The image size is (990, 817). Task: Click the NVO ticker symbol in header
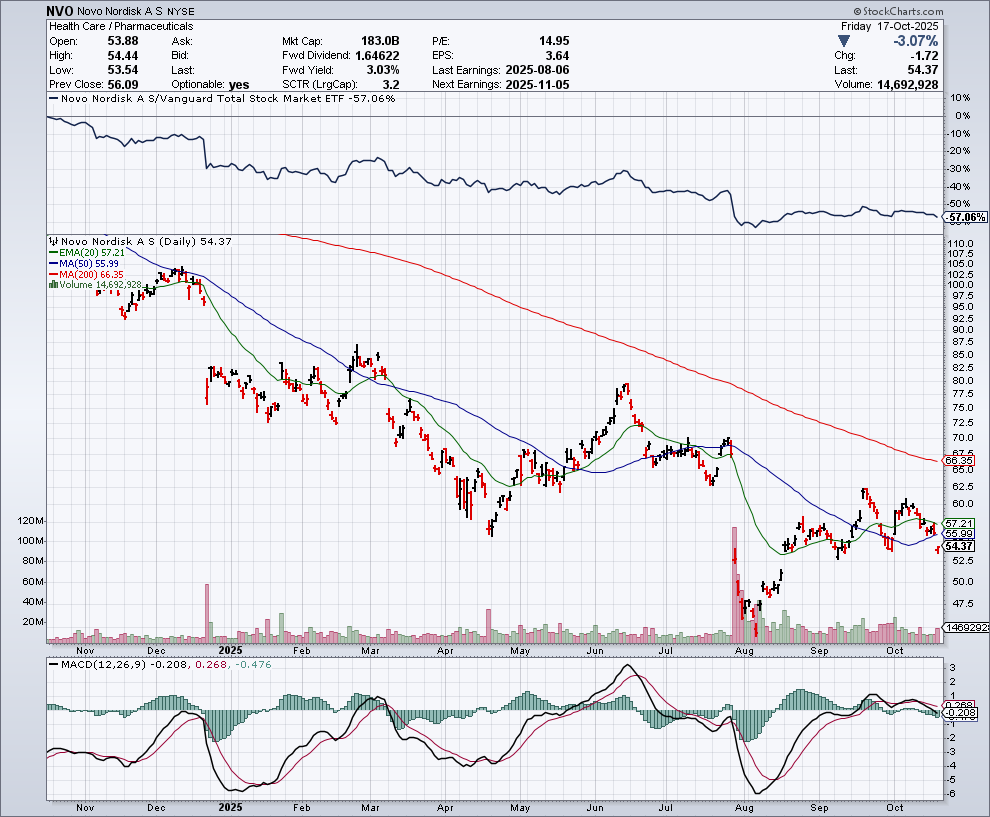(x=60, y=11)
